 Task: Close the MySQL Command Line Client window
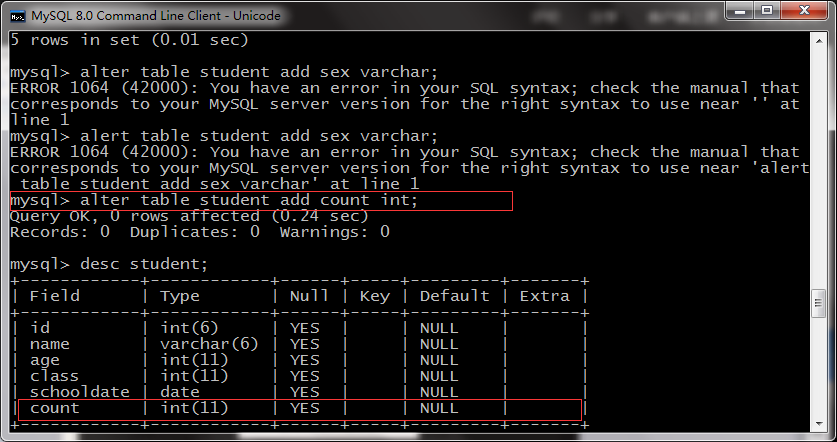tap(806, 10)
